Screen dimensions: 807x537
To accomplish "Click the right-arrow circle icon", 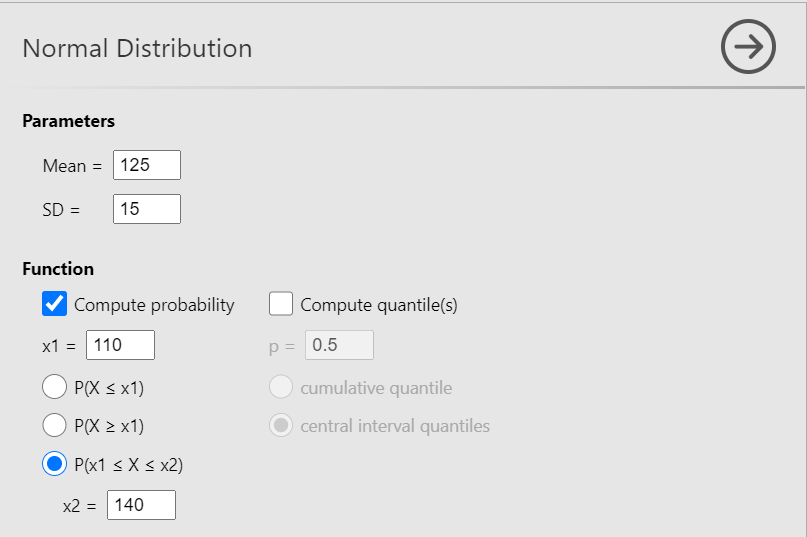I will [x=748, y=46].
